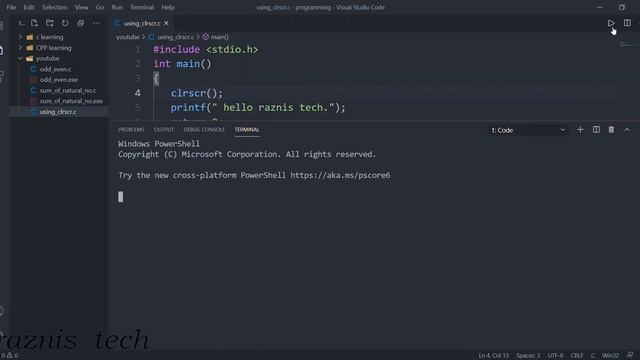Click the Ln 4, Col 13 status item

493,355
